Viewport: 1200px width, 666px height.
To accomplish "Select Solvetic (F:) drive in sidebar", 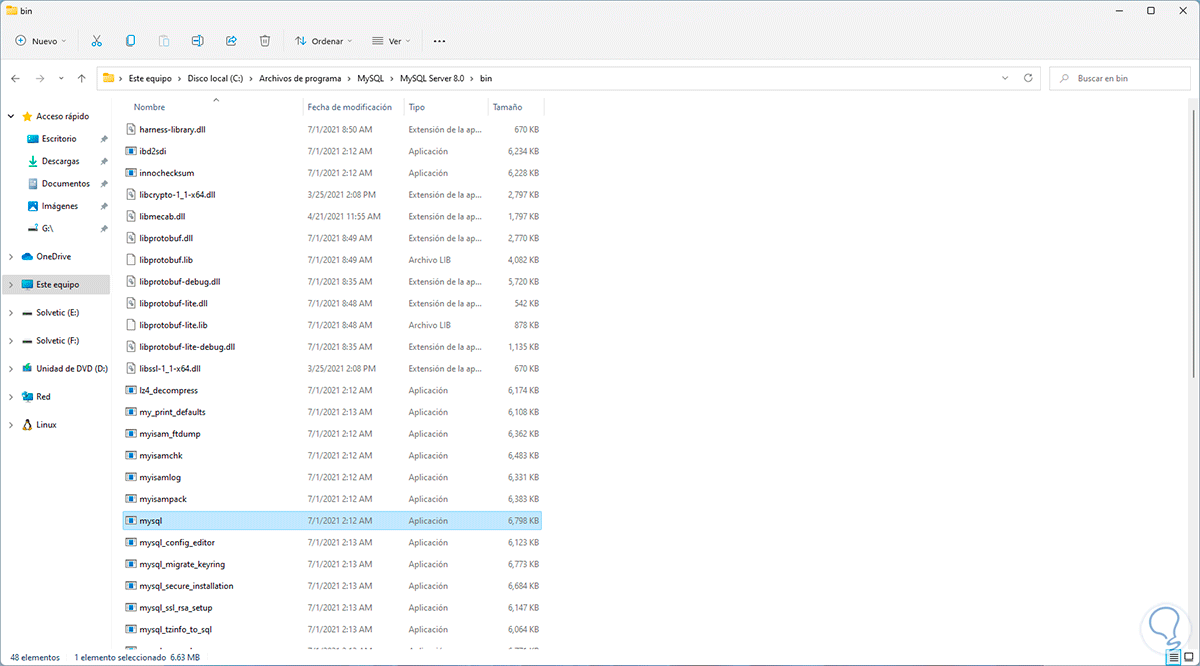I will [57, 341].
